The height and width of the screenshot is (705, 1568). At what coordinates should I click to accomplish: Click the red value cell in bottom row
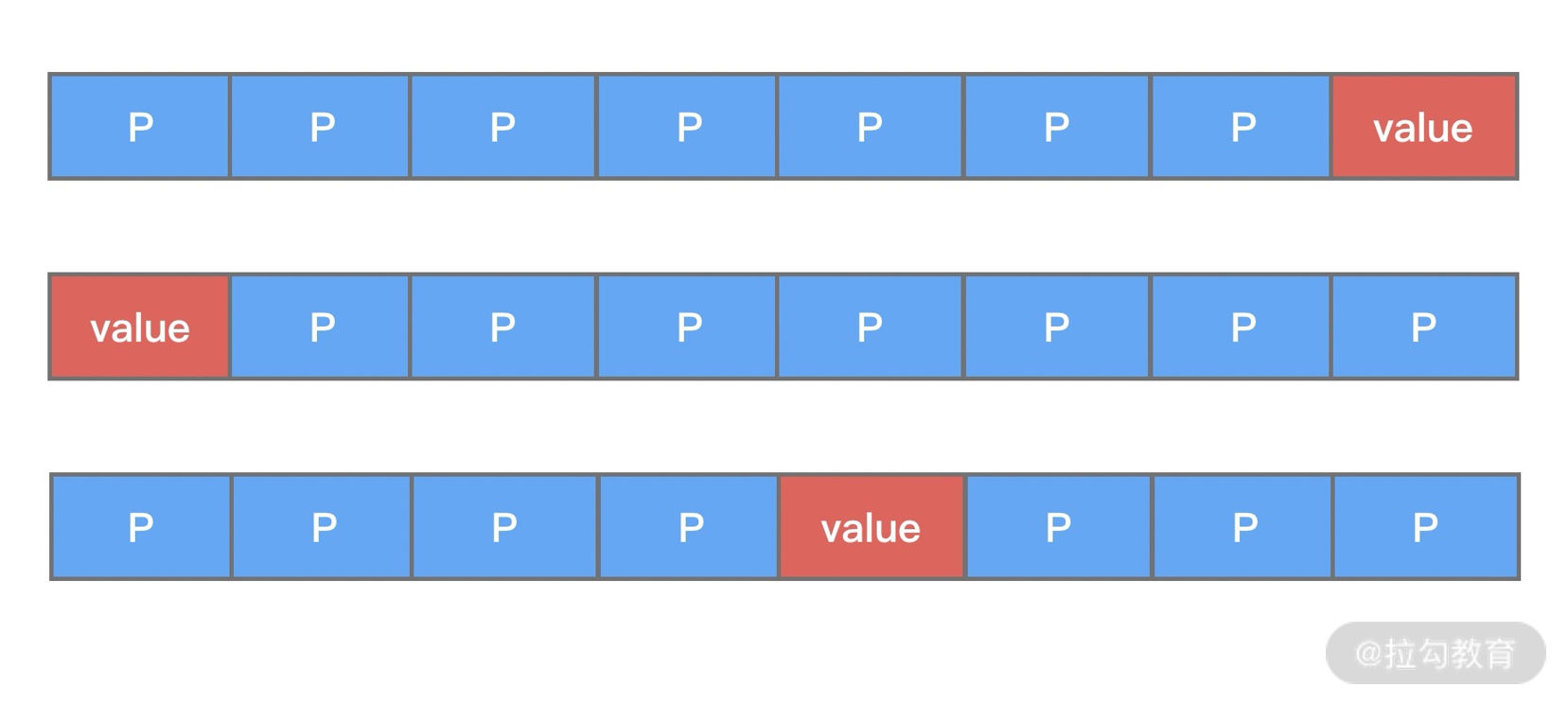(x=871, y=526)
